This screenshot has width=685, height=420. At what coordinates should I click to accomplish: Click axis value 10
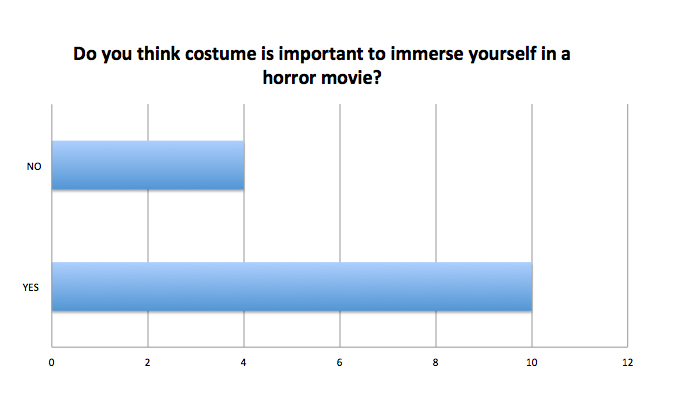(x=532, y=363)
